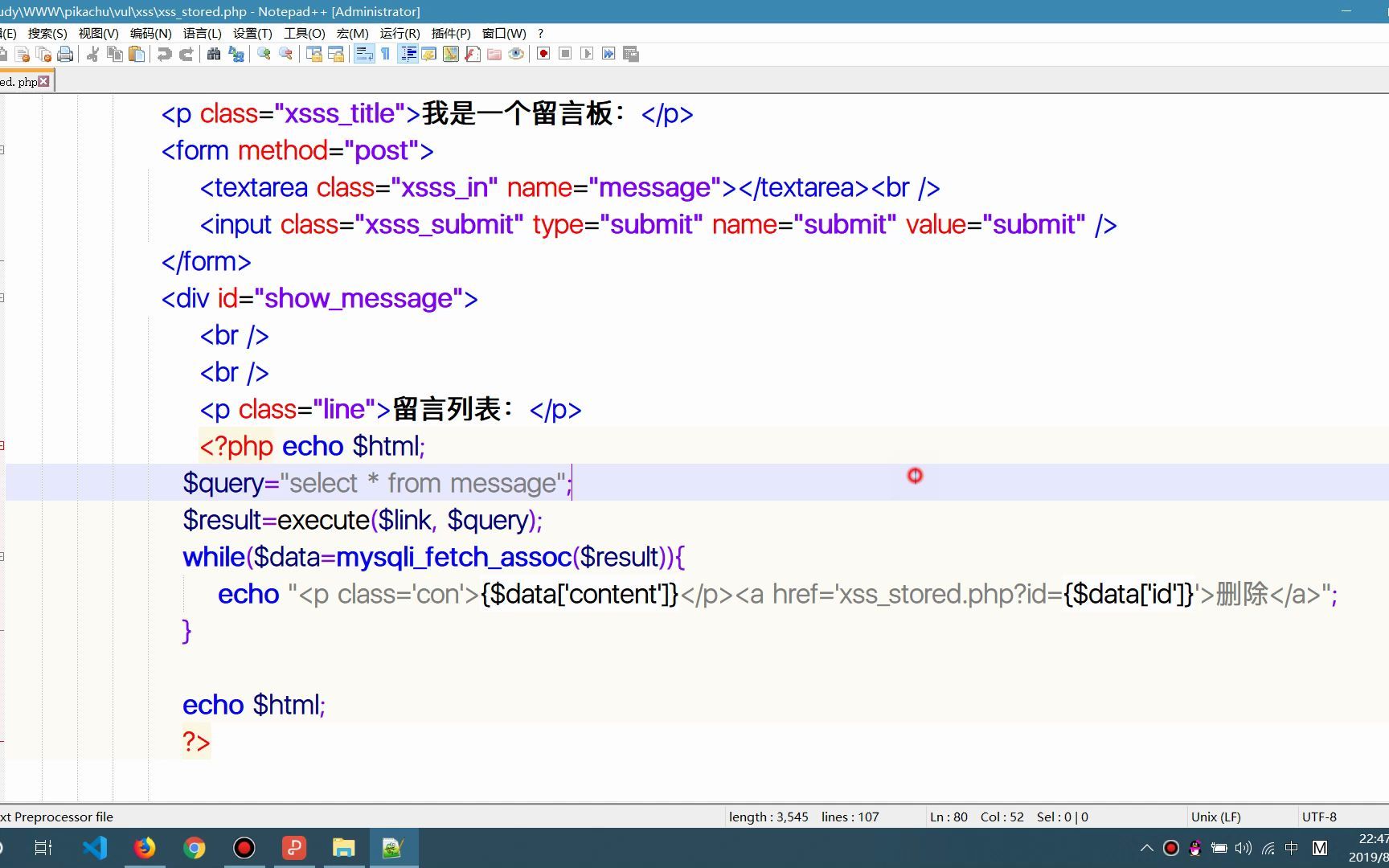
Task: Open the 语言(L) menu
Action: point(202,33)
